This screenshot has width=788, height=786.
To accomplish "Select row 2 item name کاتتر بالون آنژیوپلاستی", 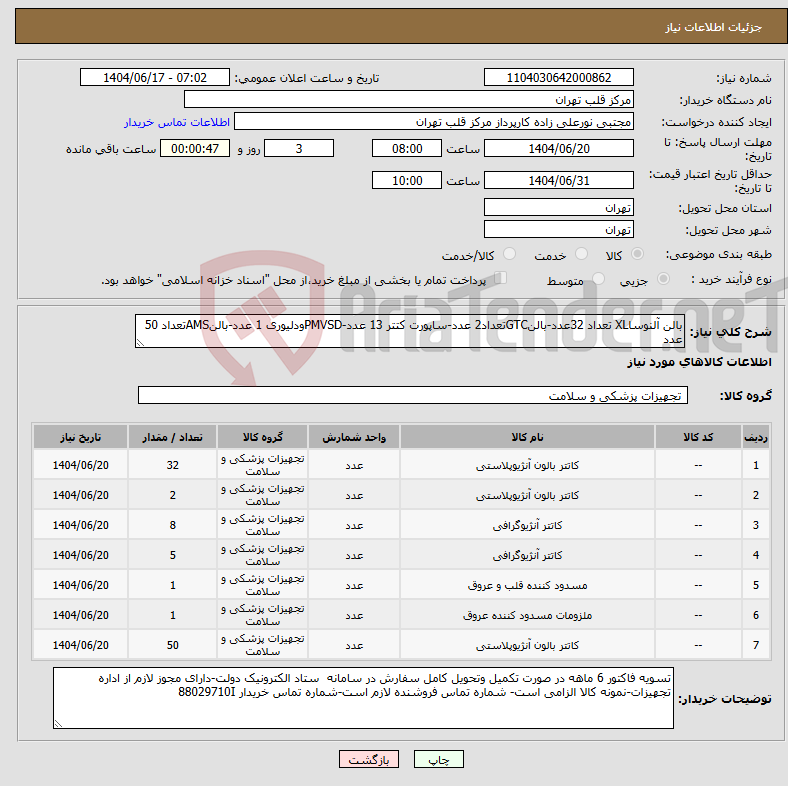I will (527, 496).
